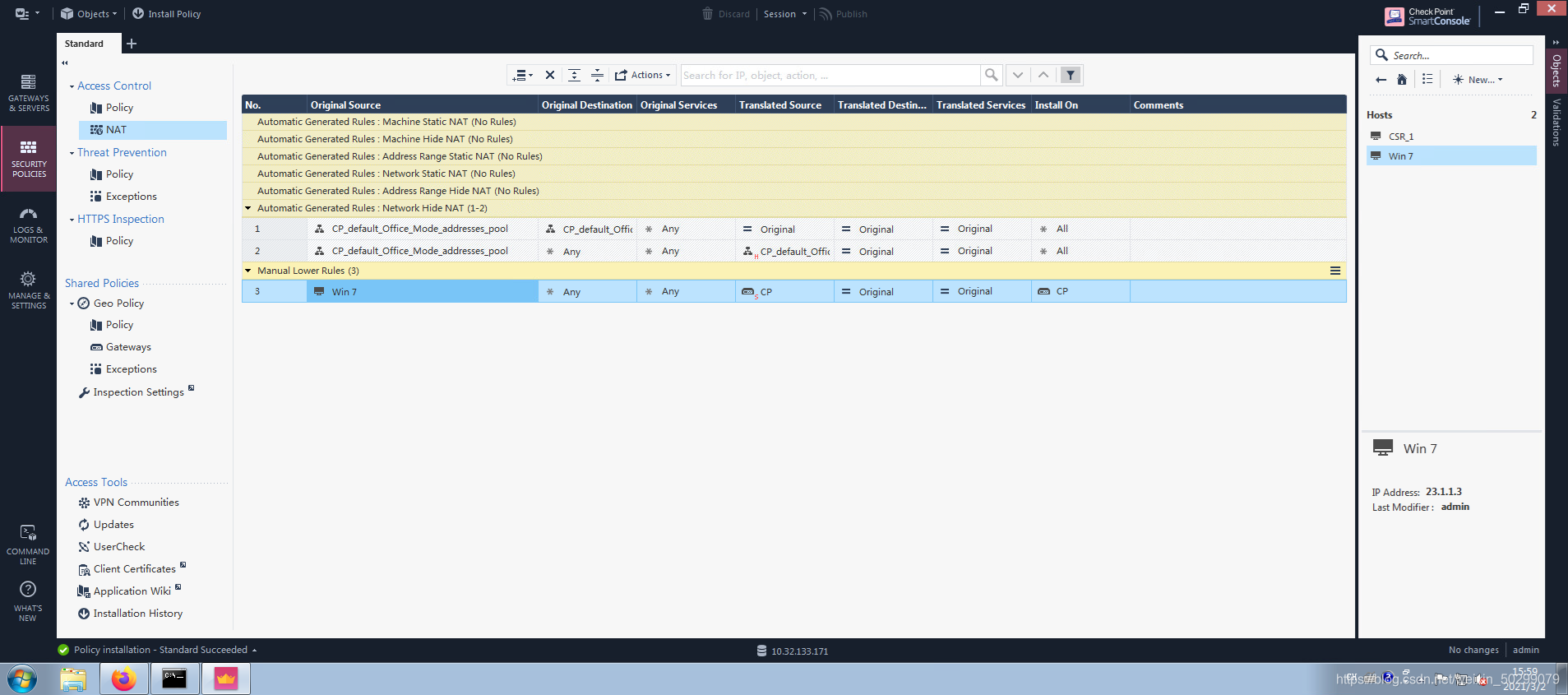
Task: Toggle the rulebase filter funnel icon
Action: tap(1071, 75)
